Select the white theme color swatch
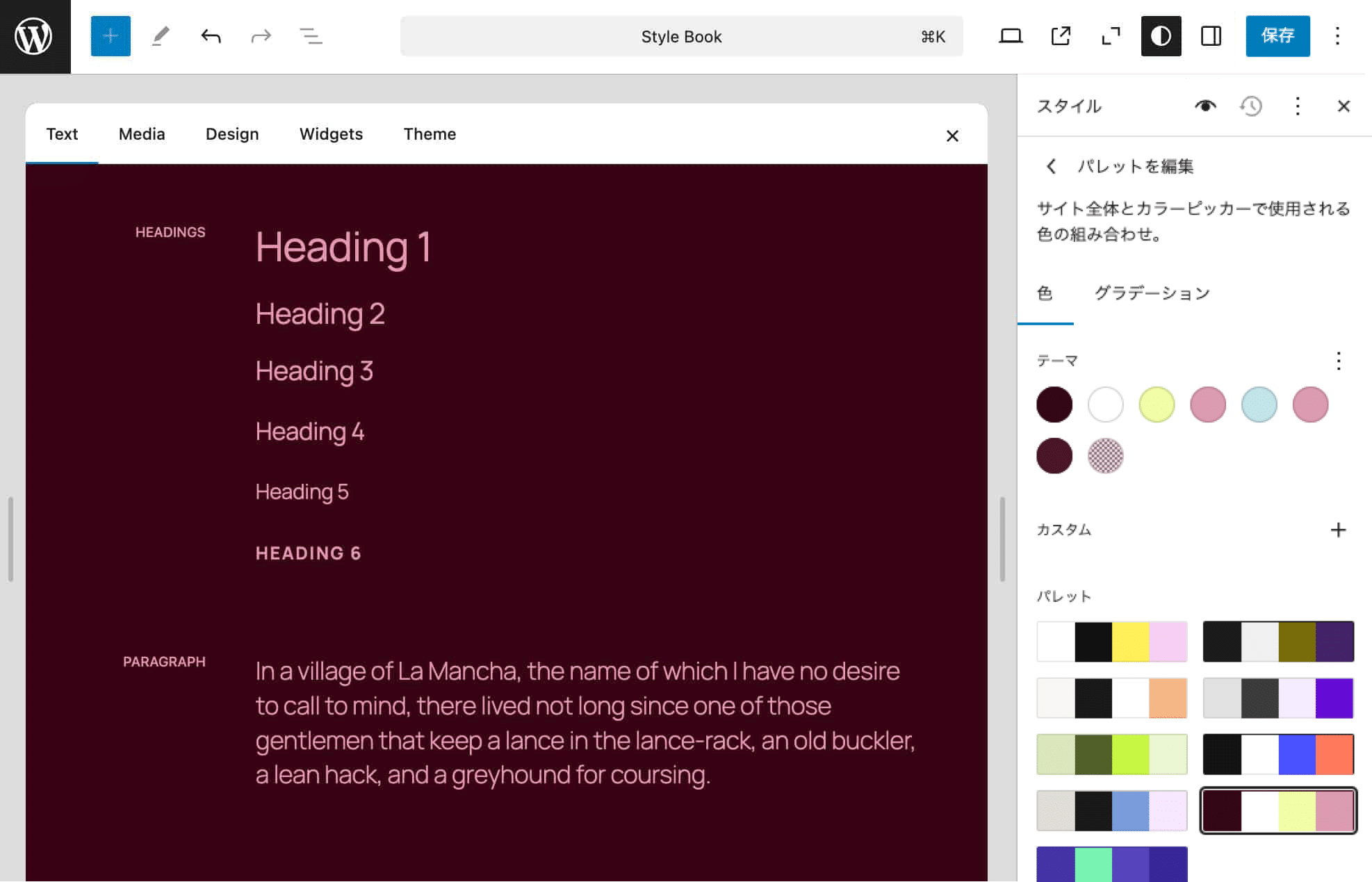The height and width of the screenshot is (882, 1372). tap(1105, 405)
